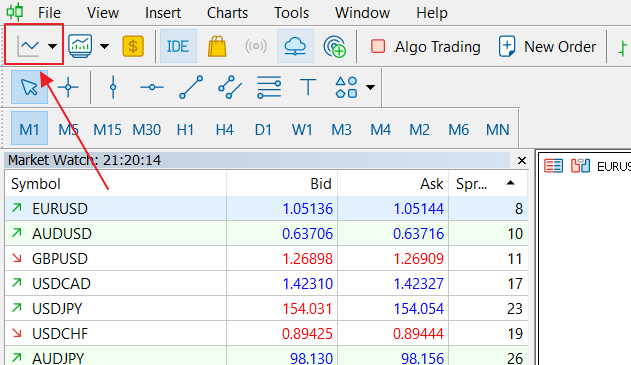Open the cloud VPS hosting icon
This screenshot has width=631, height=365.
pyautogui.click(x=295, y=46)
